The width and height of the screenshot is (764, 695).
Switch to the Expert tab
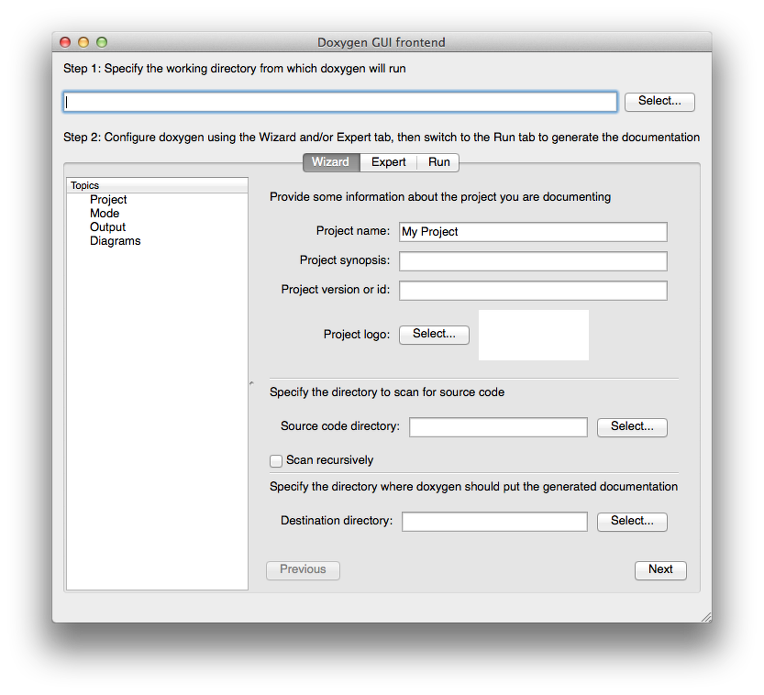click(x=388, y=162)
